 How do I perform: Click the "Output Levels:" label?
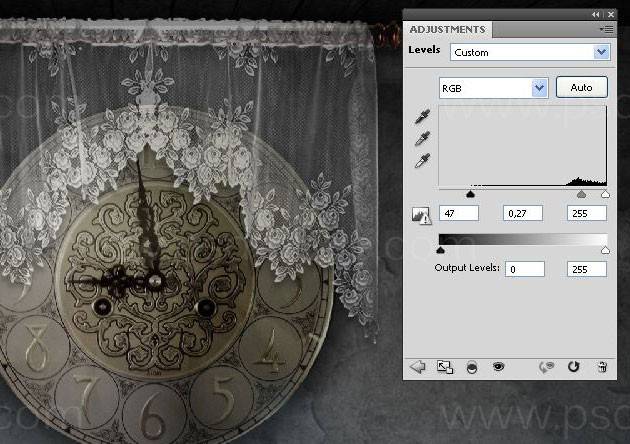(x=467, y=268)
